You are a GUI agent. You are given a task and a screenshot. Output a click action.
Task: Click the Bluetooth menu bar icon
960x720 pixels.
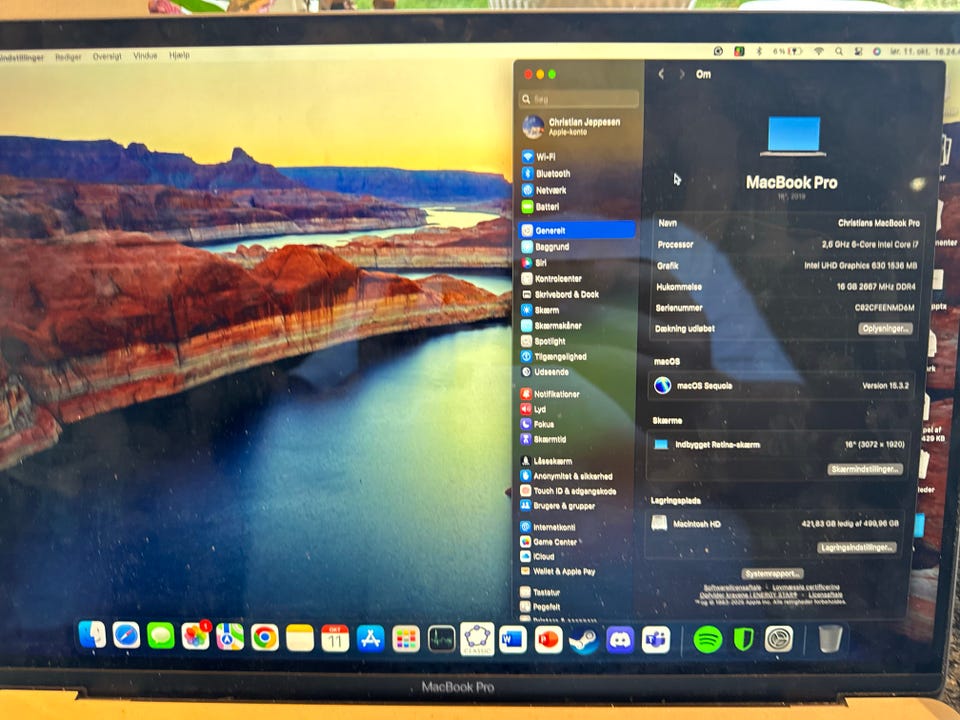click(759, 51)
